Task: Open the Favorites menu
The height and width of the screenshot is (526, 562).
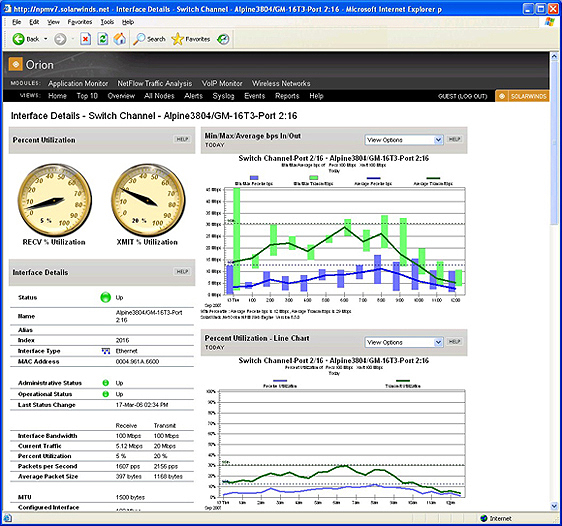Action: coord(80,22)
